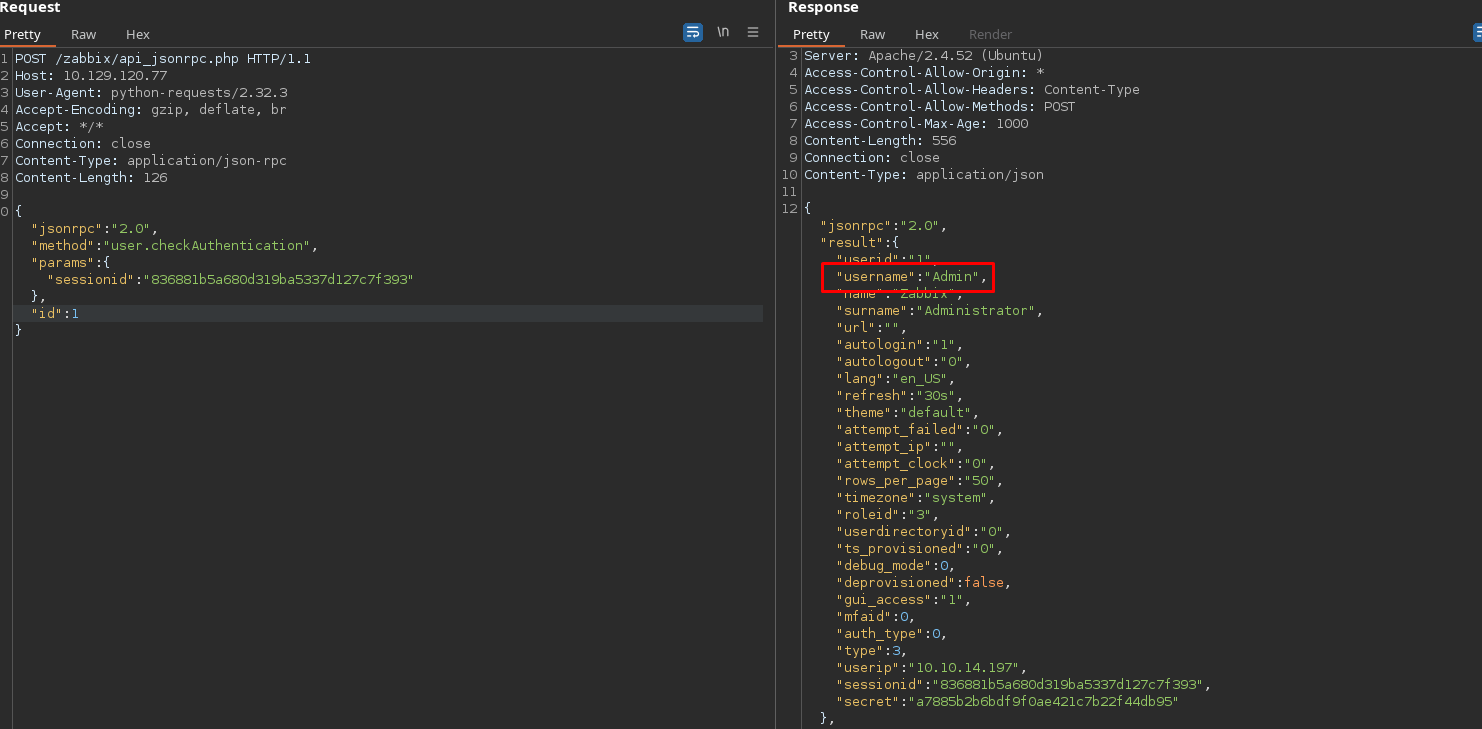This screenshot has height=729, width=1482.
Task: Select the Response Raw tab
Action: pos(873,34)
